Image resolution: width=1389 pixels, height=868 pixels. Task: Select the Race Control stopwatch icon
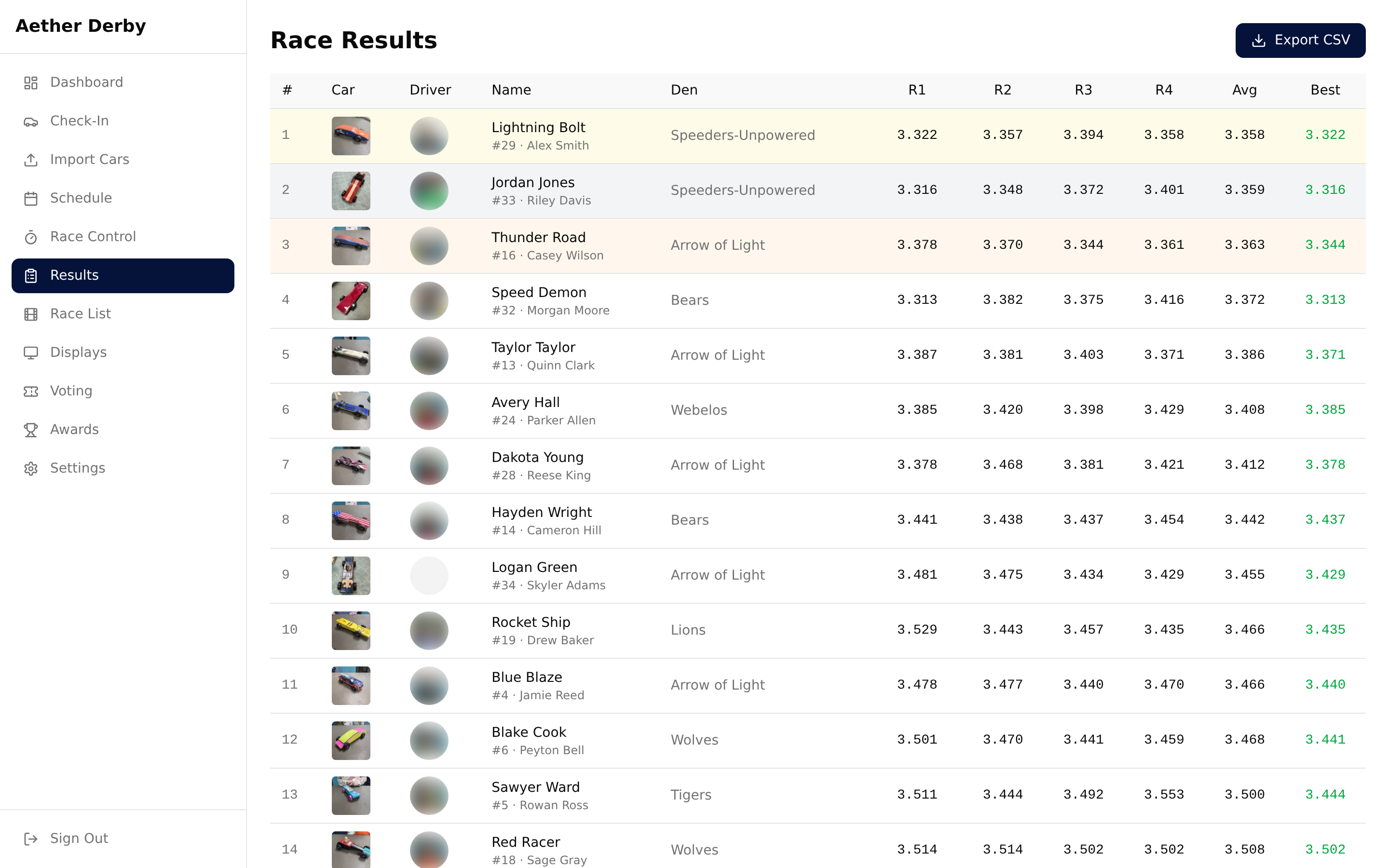click(x=30, y=236)
